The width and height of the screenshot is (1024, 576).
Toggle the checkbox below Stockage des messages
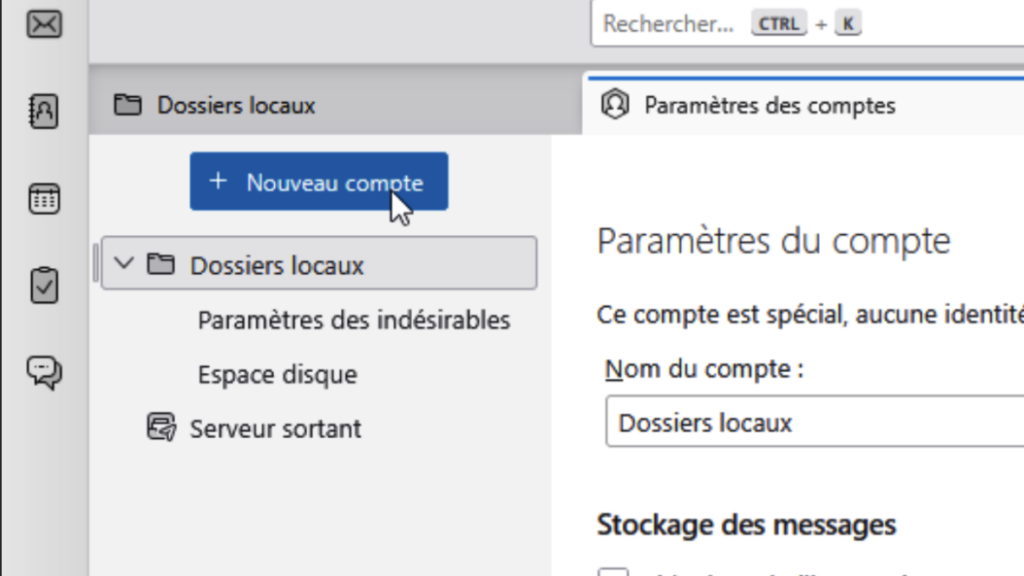tap(614, 572)
